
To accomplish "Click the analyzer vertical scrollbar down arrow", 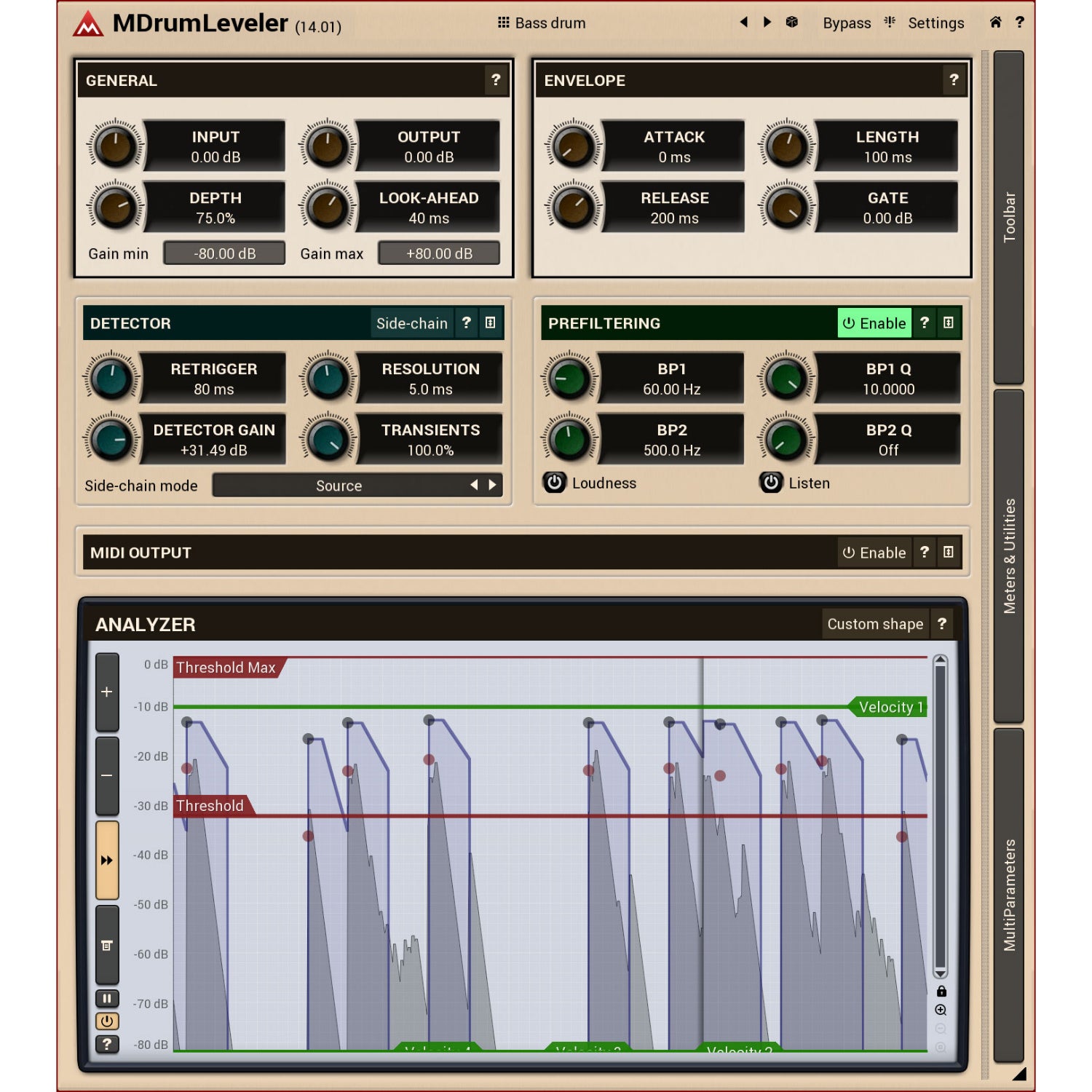I will pyautogui.click(x=941, y=973).
